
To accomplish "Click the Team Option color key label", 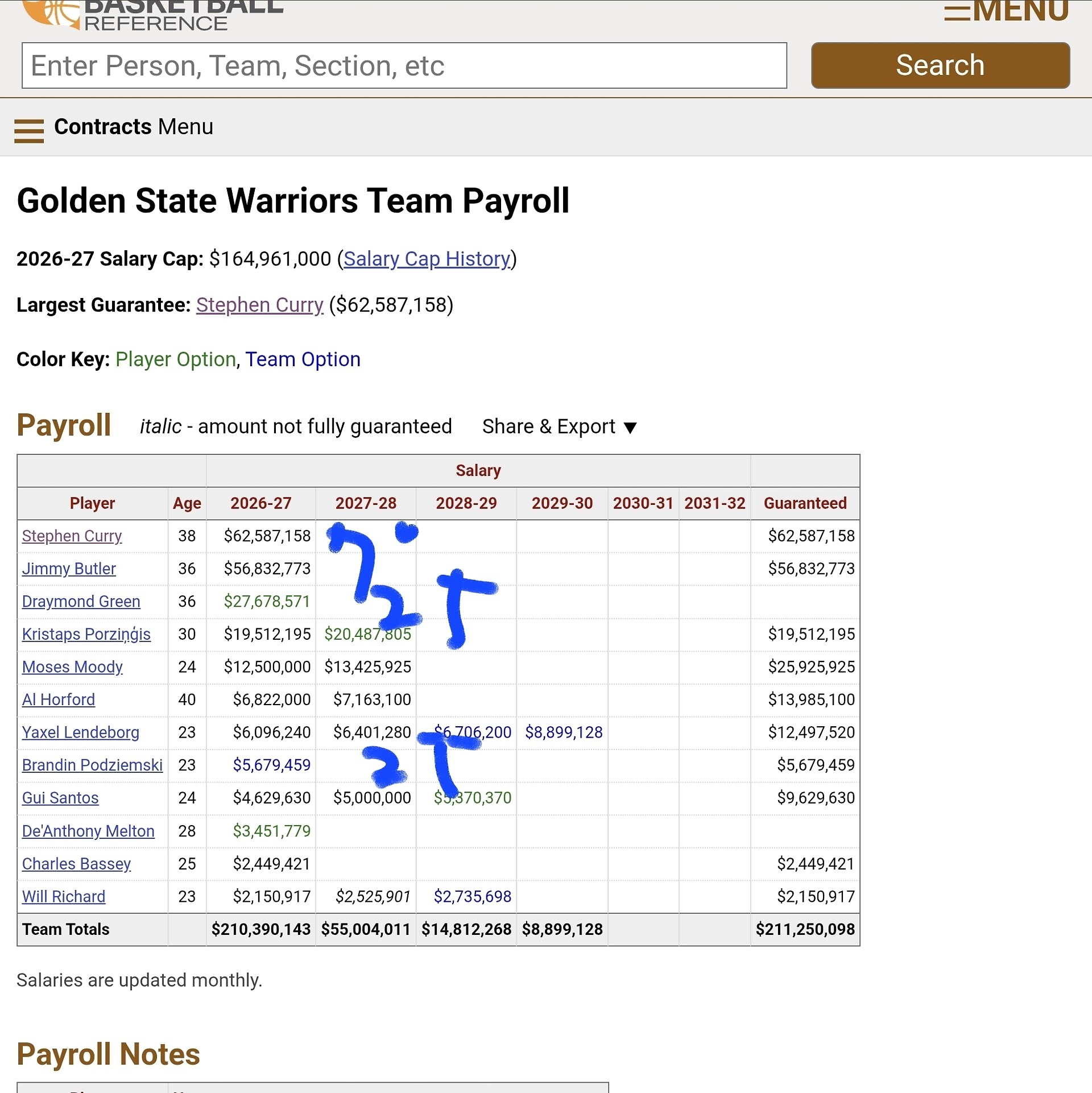I will [x=303, y=359].
